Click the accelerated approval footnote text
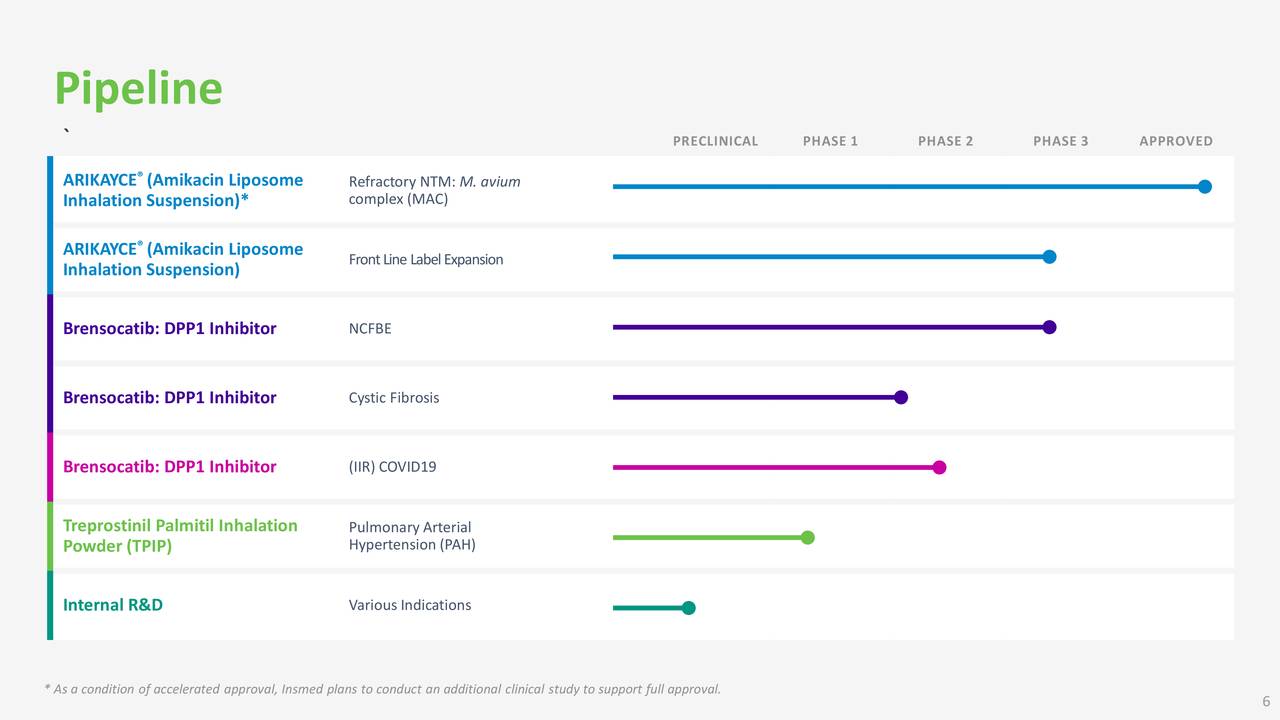This screenshot has width=1280, height=720. pyautogui.click(x=382, y=689)
